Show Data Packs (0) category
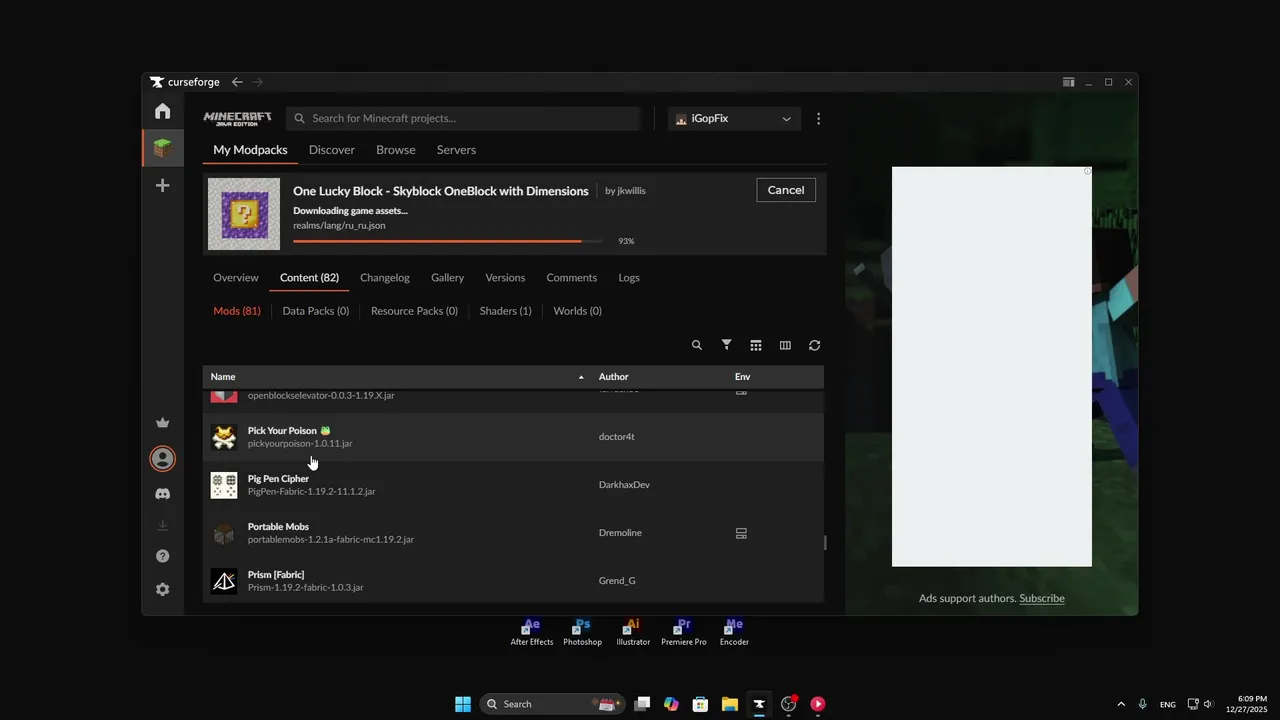 tap(316, 311)
